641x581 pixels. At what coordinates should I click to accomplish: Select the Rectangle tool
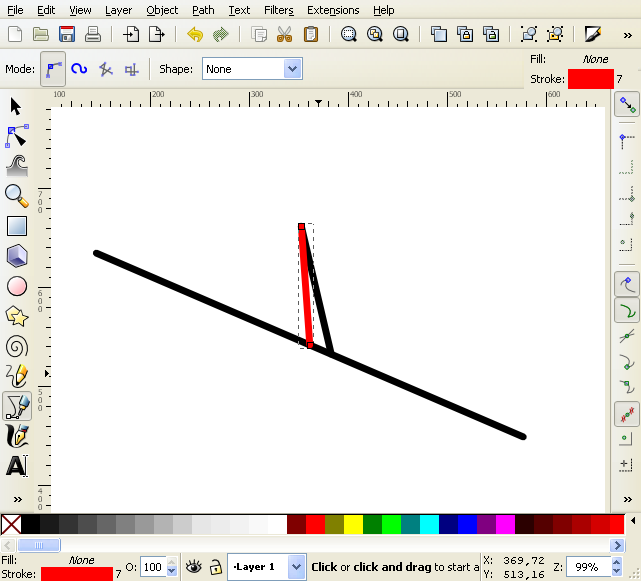[17, 226]
